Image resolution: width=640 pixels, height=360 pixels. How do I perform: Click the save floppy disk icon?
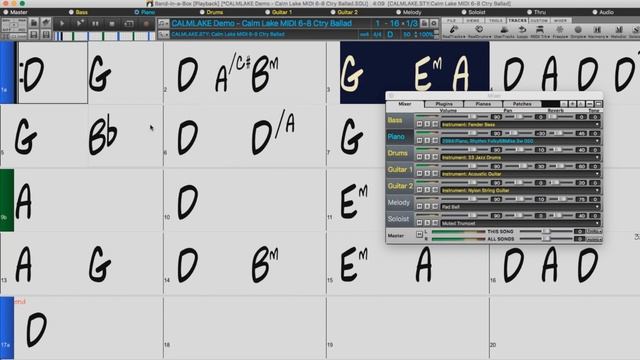coord(34,35)
